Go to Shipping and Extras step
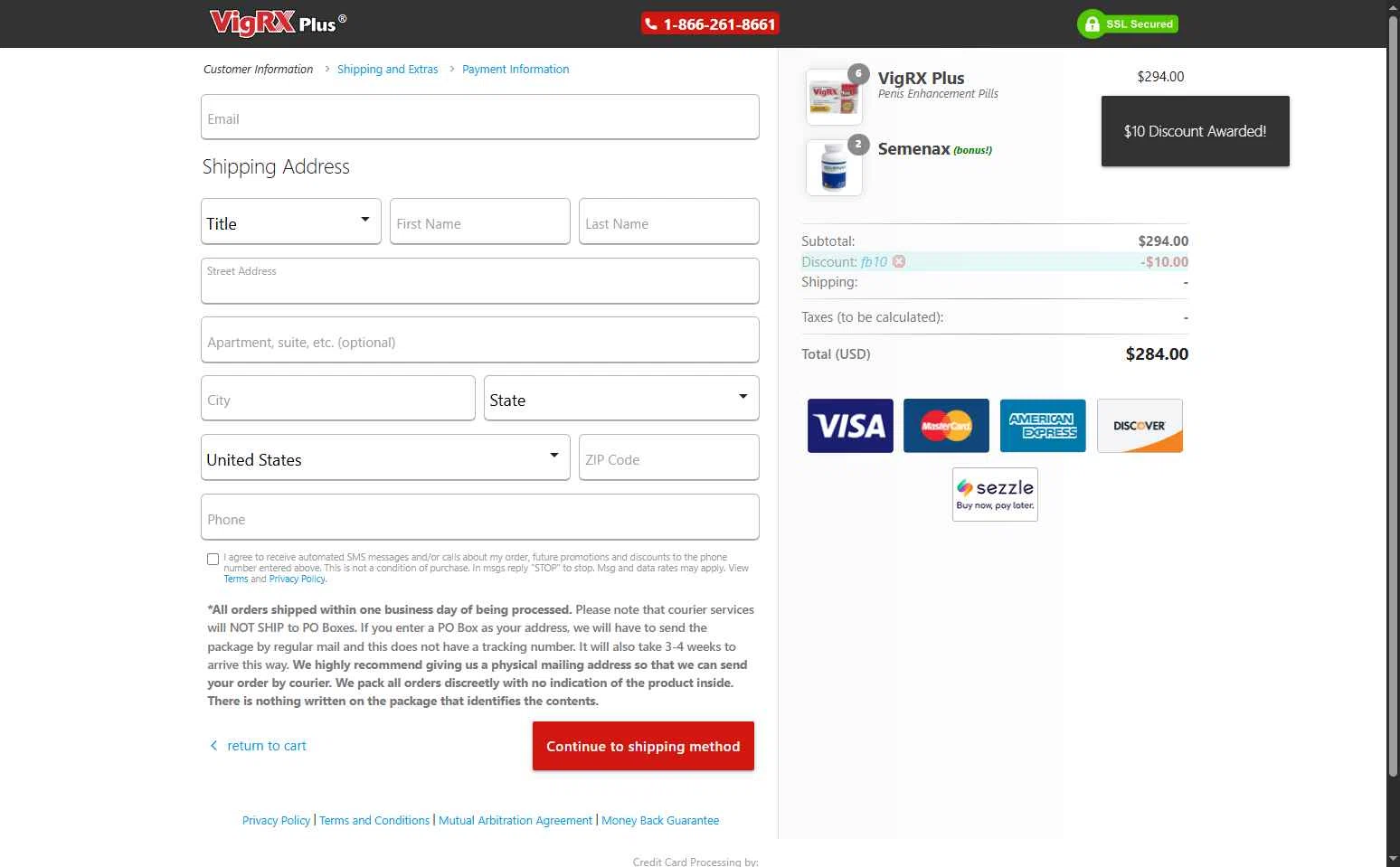The height and width of the screenshot is (867, 1400). tap(387, 70)
